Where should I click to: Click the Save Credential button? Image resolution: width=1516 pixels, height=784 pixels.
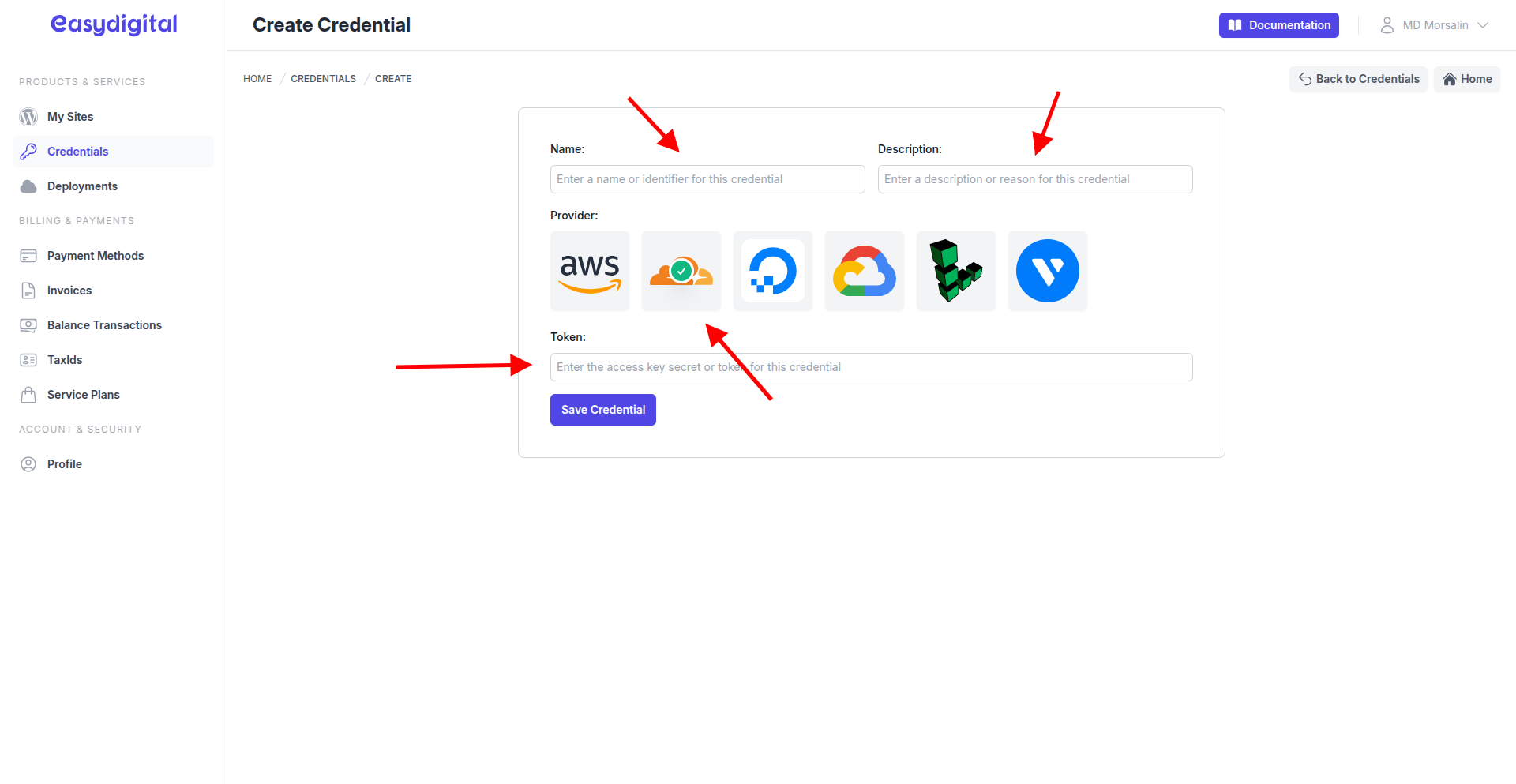(x=602, y=409)
